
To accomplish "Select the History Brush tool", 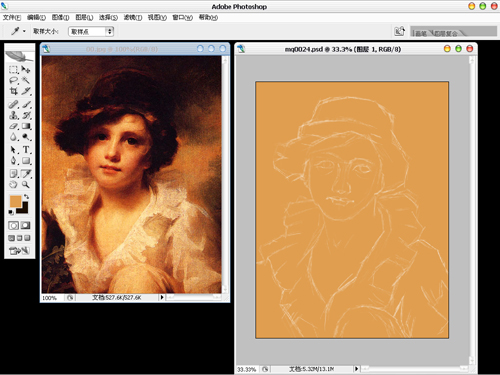I will tap(26, 115).
